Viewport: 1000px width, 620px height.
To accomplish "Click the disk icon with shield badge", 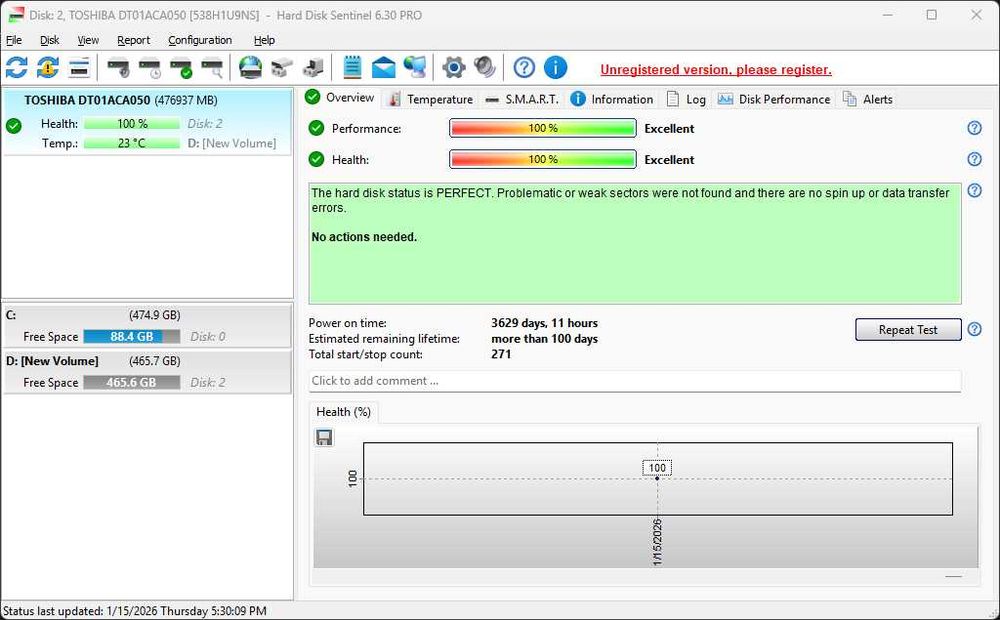I will pyautogui.click(x=118, y=67).
